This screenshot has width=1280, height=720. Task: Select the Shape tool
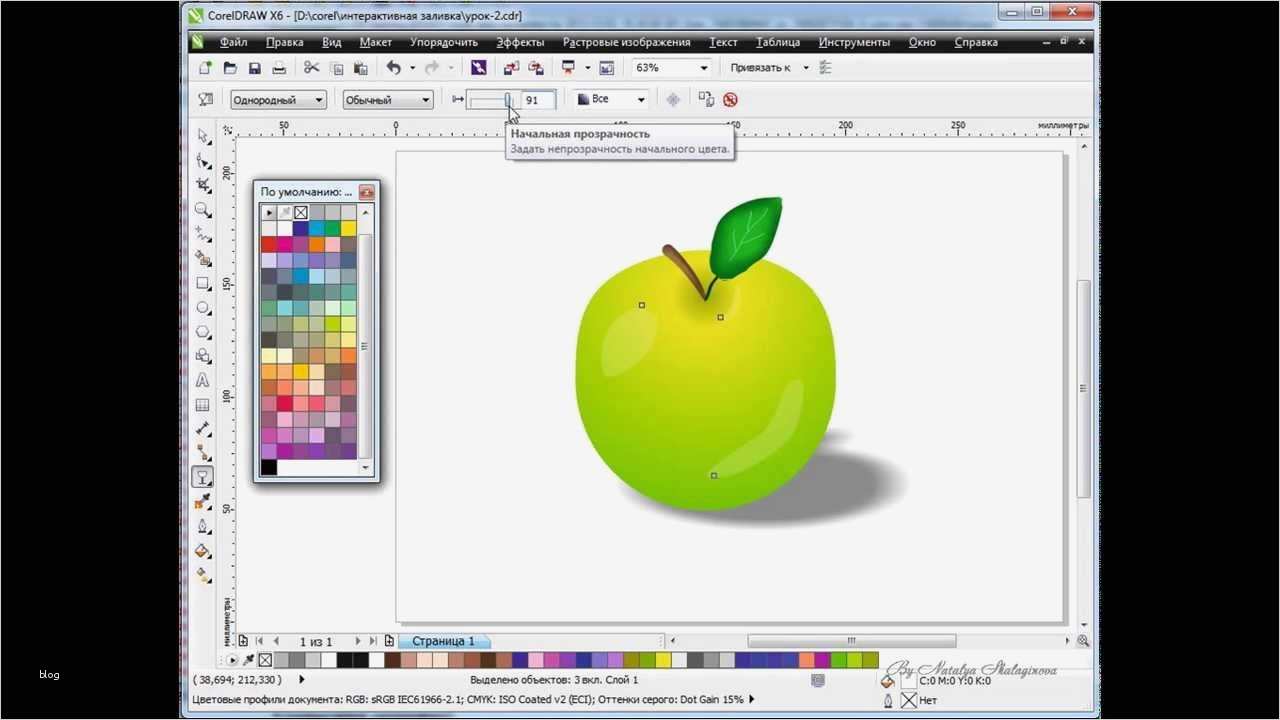point(203,158)
